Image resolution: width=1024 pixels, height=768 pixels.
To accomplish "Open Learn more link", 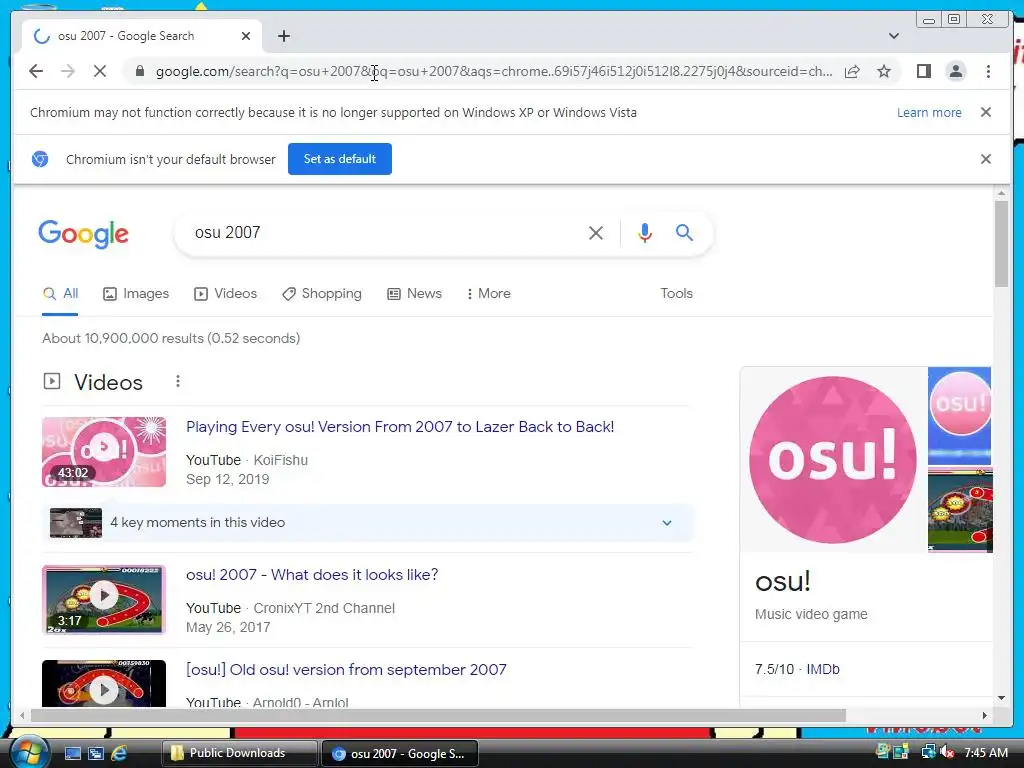I will pos(929,112).
